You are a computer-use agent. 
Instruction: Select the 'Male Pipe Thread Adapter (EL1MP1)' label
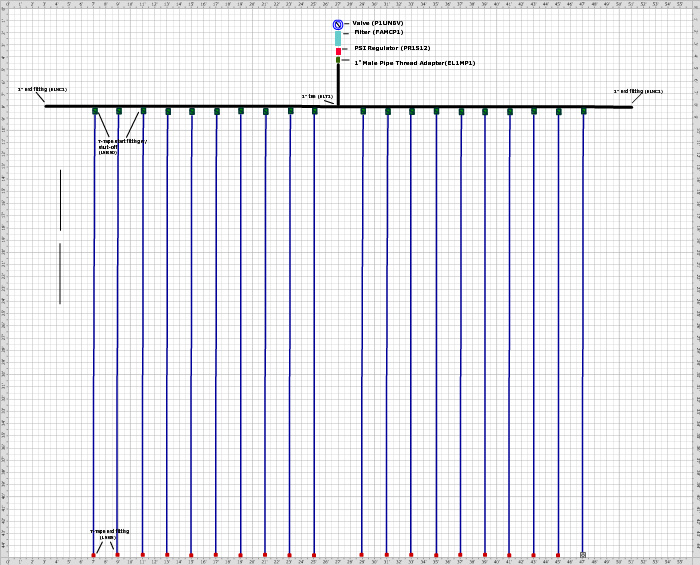pos(414,63)
